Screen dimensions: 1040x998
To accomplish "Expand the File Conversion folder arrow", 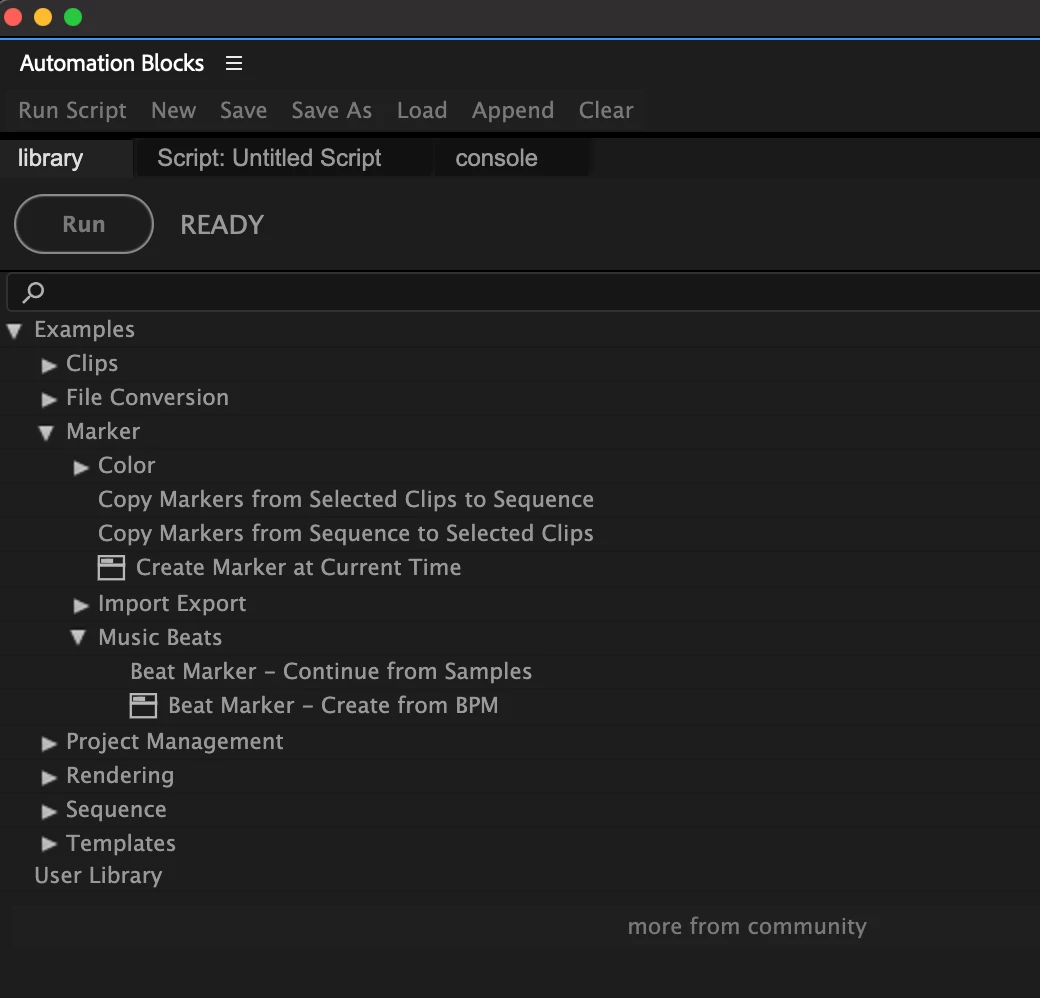I will (48, 399).
